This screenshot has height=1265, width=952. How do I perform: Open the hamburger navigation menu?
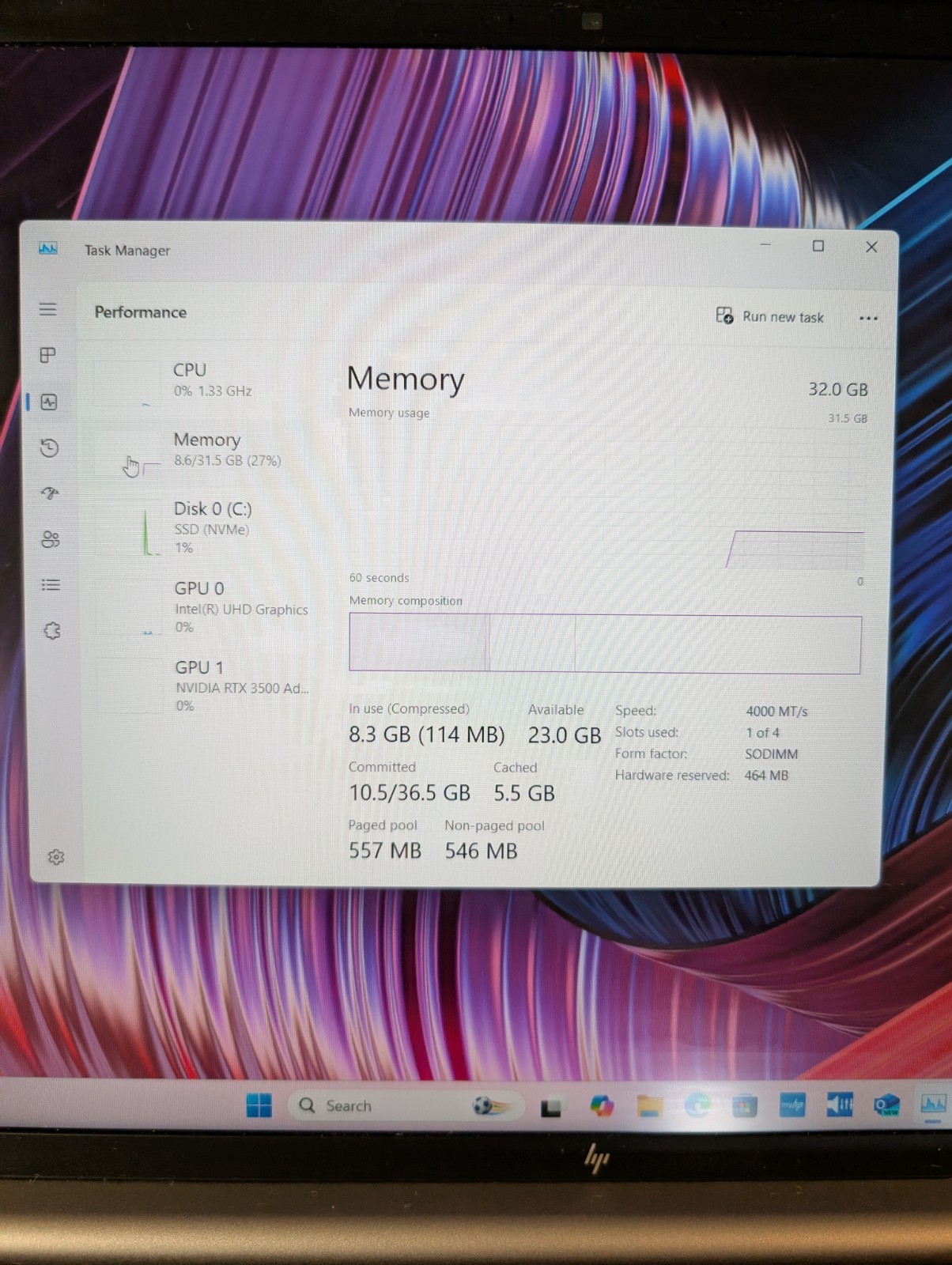coord(48,309)
